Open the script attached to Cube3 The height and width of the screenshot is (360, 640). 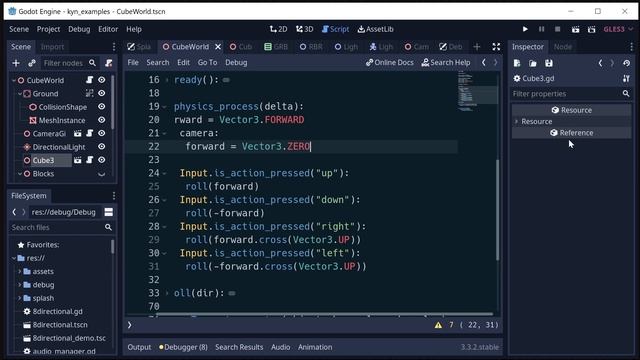coord(89,160)
